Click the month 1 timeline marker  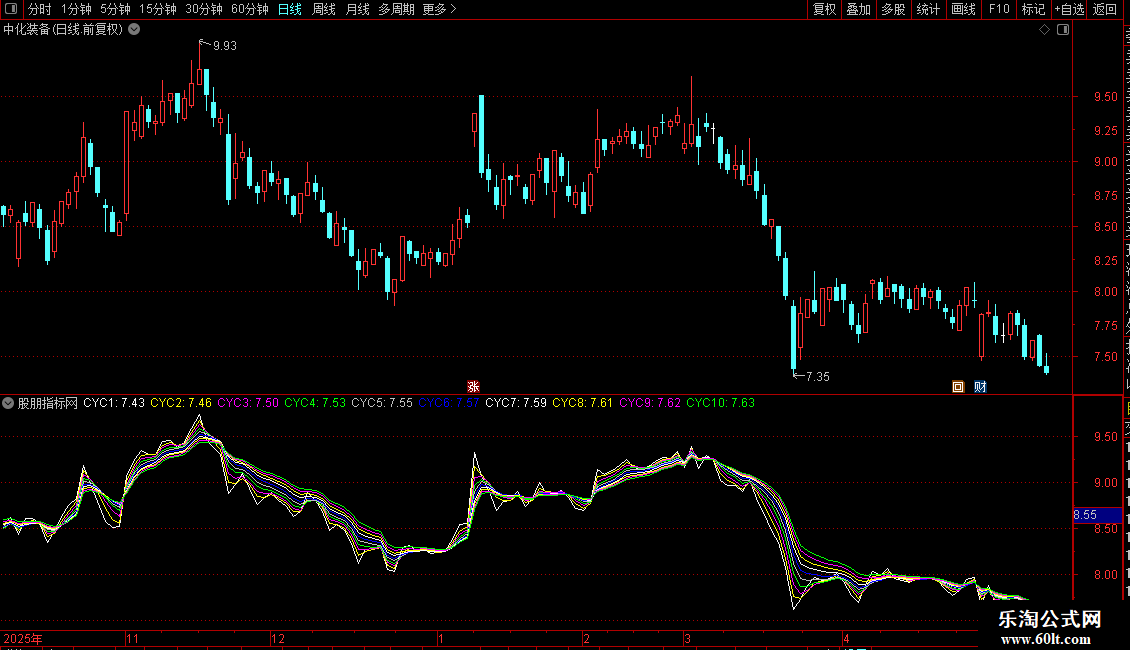(x=440, y=638)
